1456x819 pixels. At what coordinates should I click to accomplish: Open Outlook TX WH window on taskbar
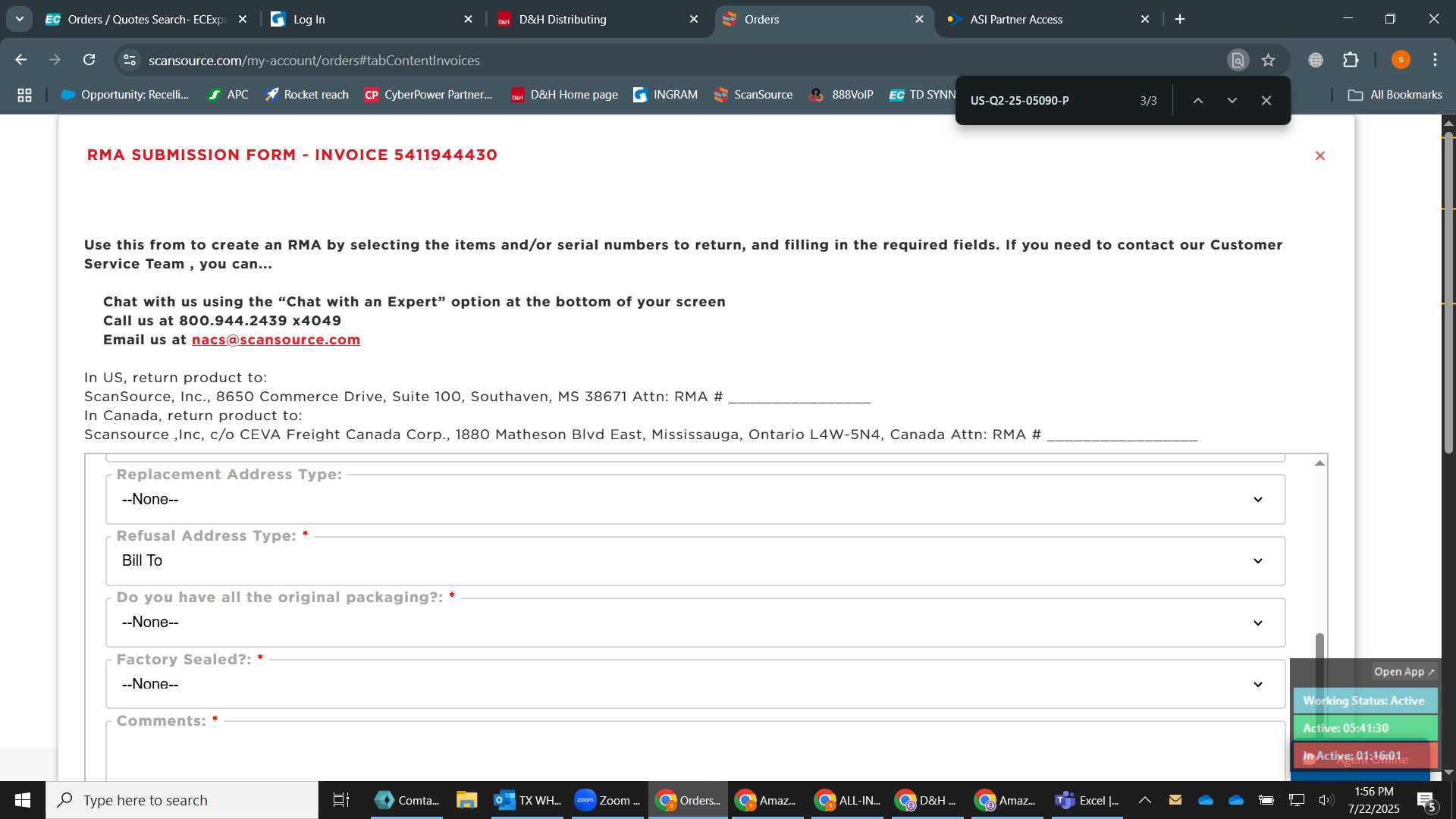(x=527, y=800)
